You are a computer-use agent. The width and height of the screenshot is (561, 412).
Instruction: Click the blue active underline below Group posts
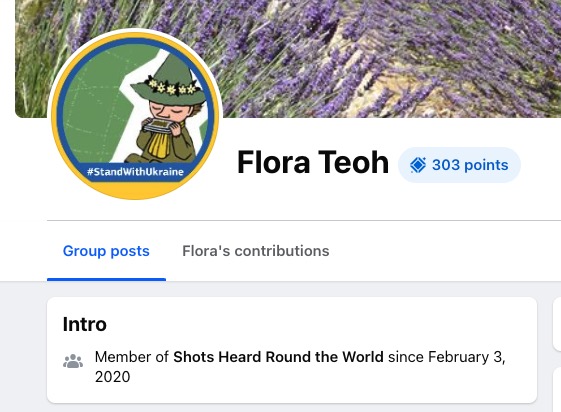106,279
